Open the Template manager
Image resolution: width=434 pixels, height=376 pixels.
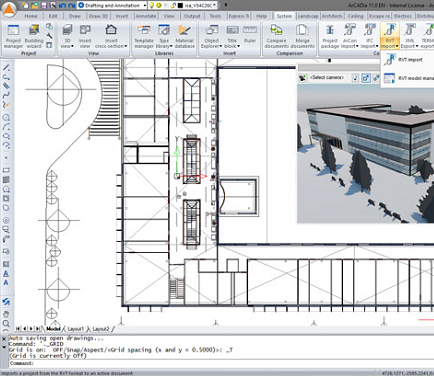pos(144,36)
